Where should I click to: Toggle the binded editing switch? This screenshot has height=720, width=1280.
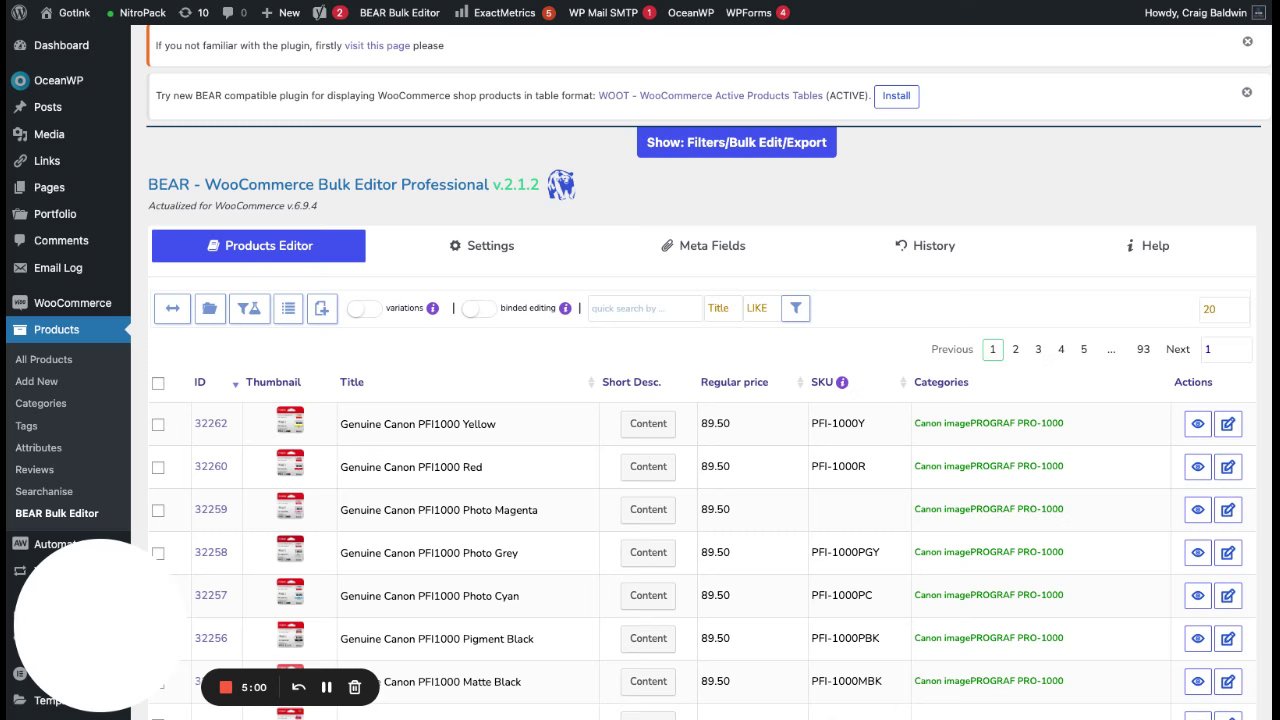point(479,308)
